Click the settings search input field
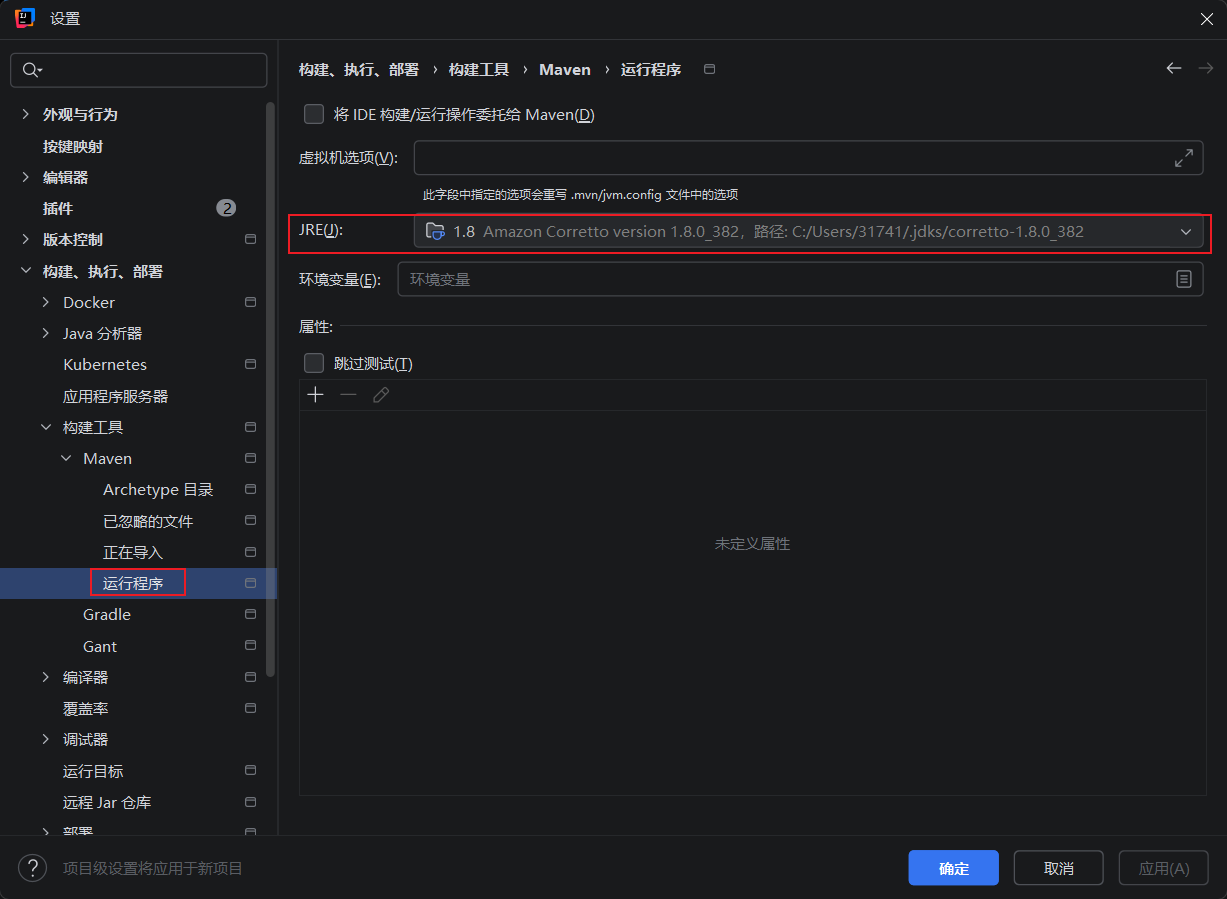Image resolution: width=1227 pixels, height=899 pixels. (139, 70)
